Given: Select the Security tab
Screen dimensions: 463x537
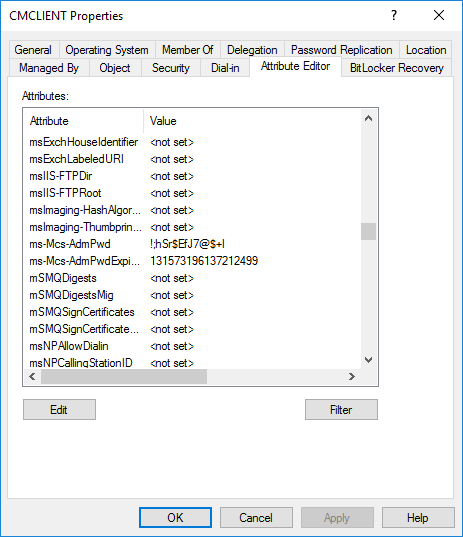Looking at the screenshot, I should coord(171,68).
